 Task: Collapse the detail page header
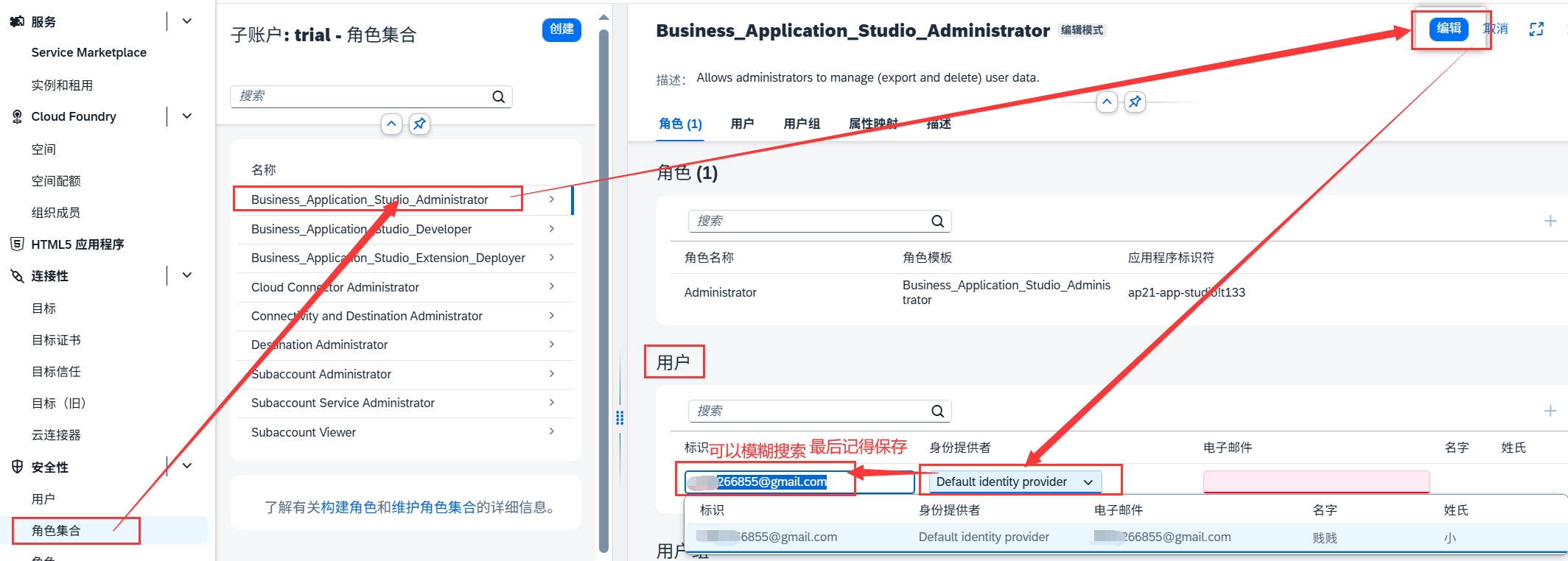coord(1107,102)
